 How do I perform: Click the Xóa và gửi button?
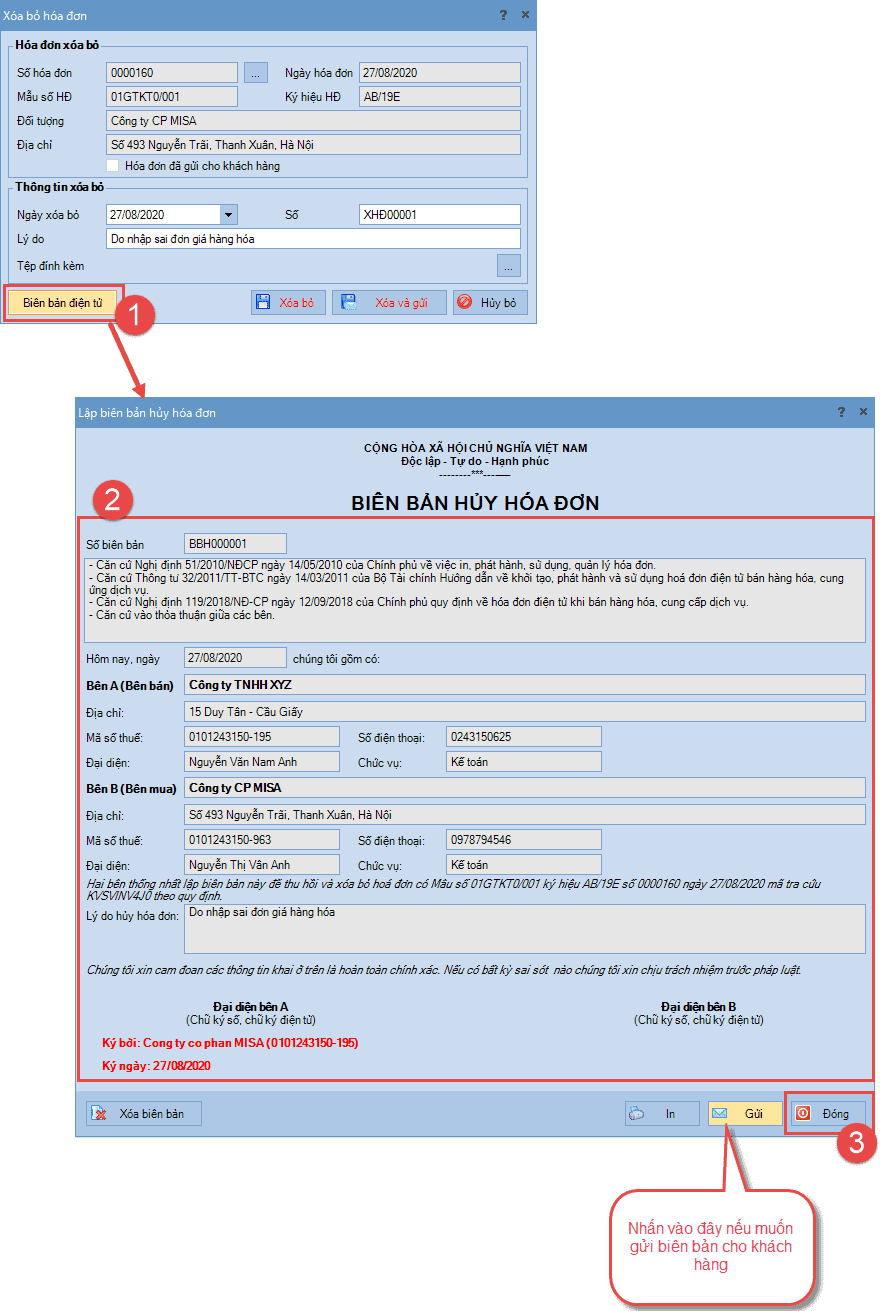pos(389,302)
